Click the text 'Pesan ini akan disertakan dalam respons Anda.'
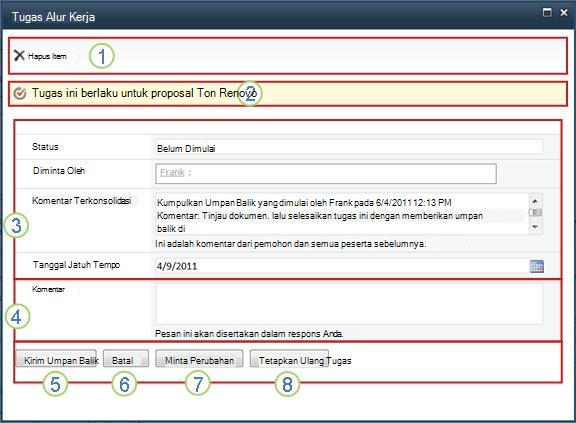The image size is (576, 423). 249,334
